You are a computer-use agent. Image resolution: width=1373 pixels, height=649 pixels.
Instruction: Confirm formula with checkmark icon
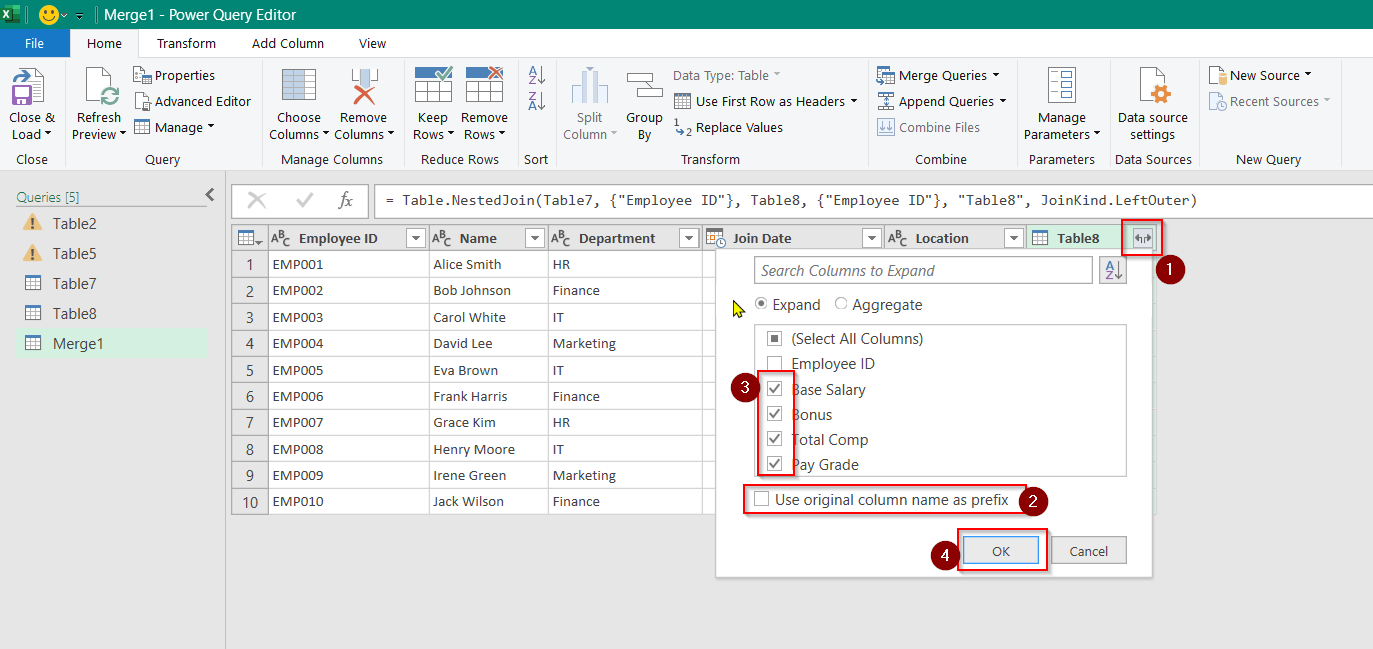pyautogui.click(x=305, y=200)
